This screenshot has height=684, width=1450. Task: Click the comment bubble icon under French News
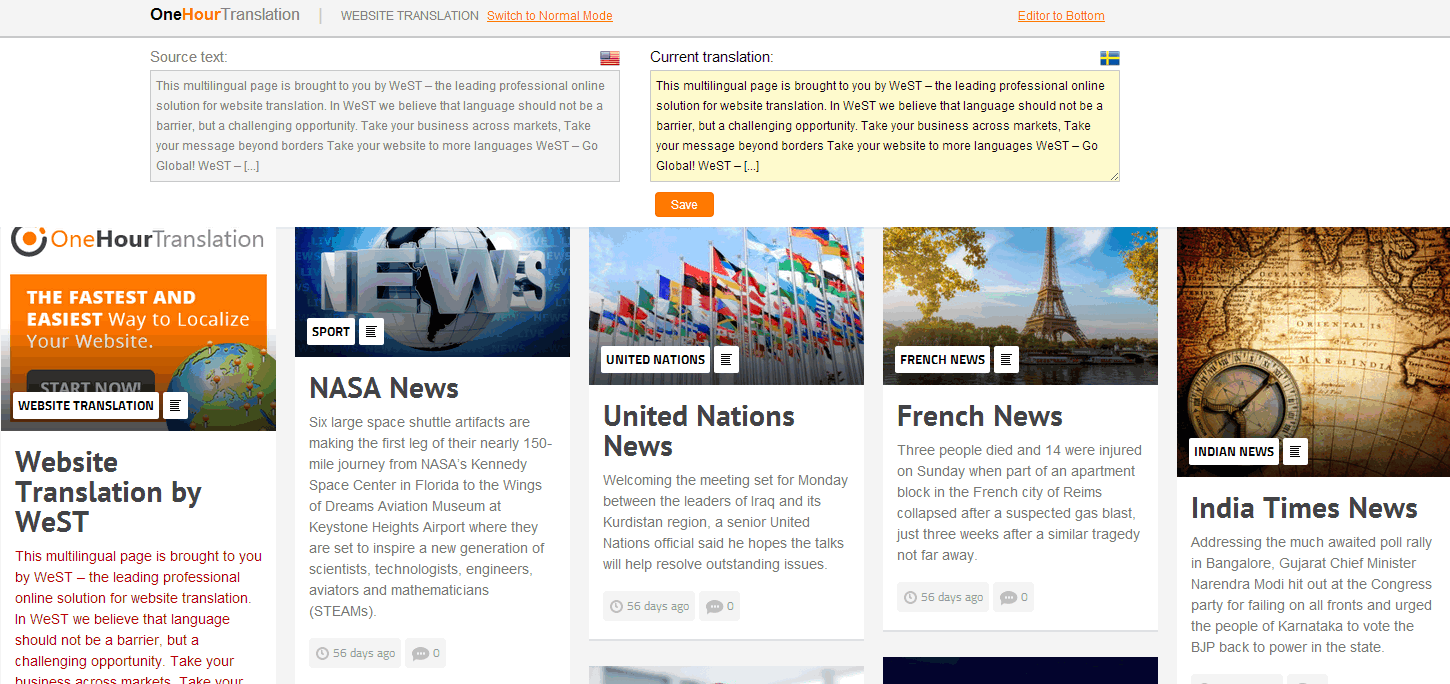[1008, 598]
